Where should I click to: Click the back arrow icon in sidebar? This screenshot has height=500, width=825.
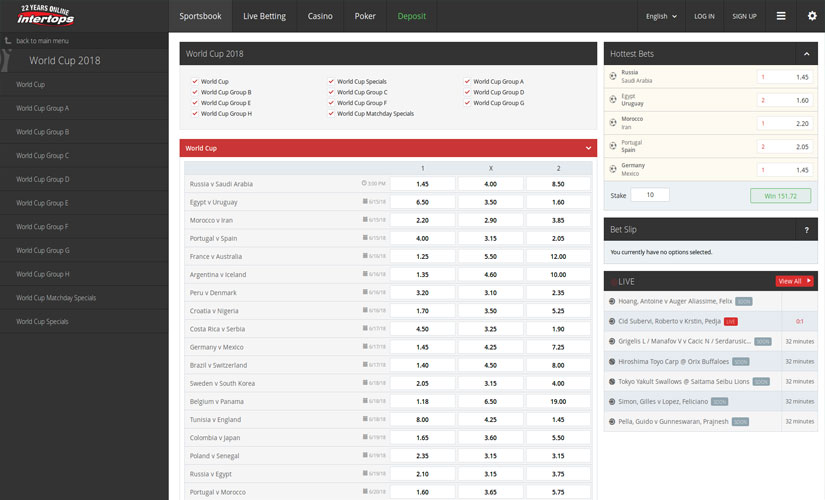[7, 41]
